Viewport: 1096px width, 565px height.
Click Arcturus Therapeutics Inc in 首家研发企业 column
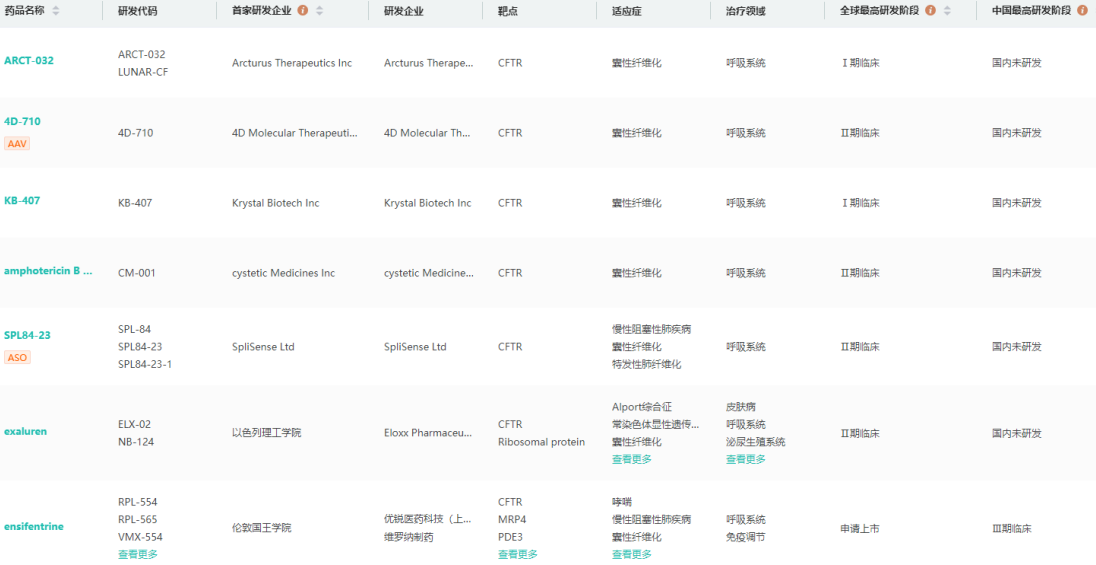click(292, 63)
